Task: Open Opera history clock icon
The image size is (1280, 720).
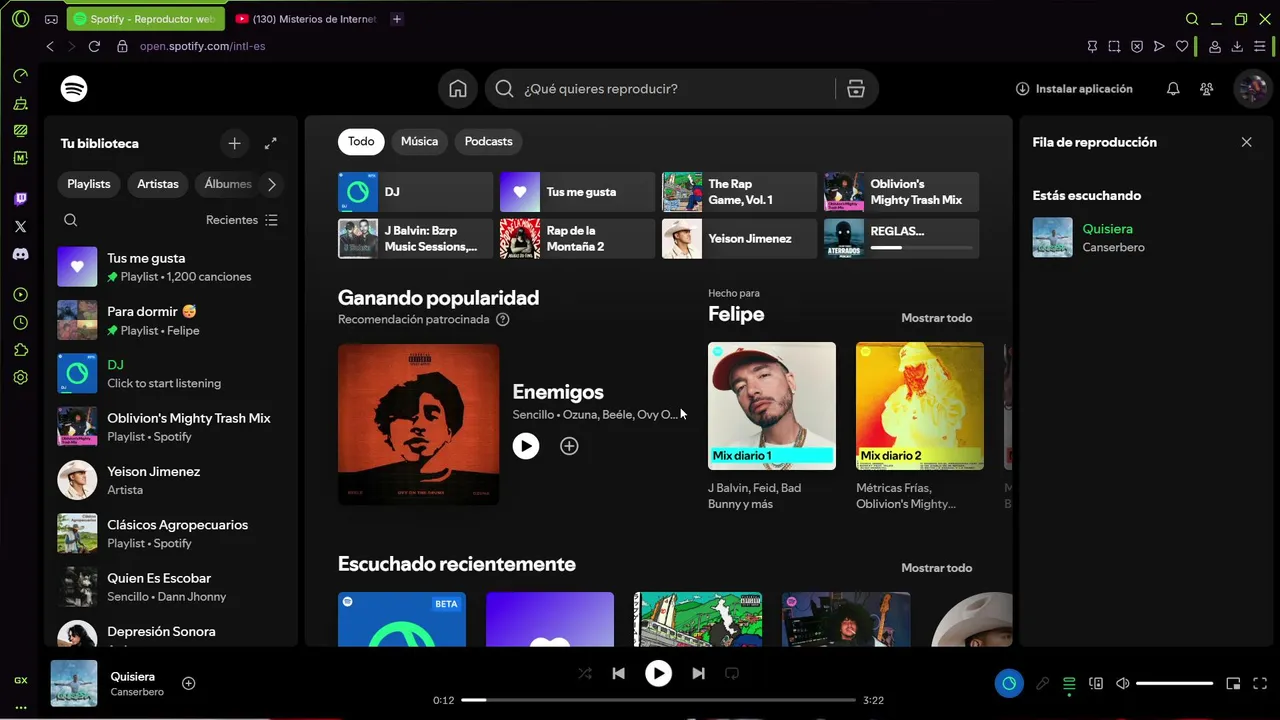Action: coord(20,323)
